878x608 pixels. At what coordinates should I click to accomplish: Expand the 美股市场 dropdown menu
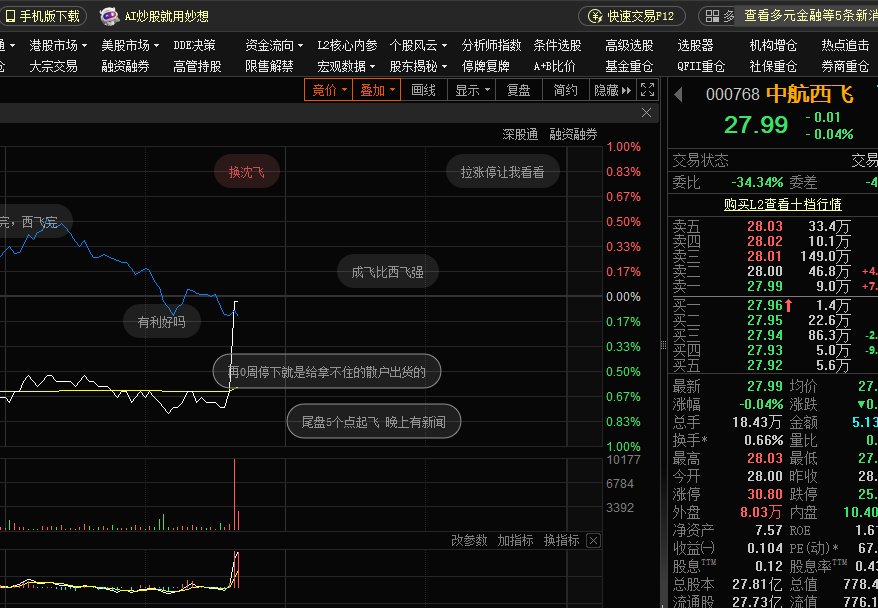coord(130,45)
